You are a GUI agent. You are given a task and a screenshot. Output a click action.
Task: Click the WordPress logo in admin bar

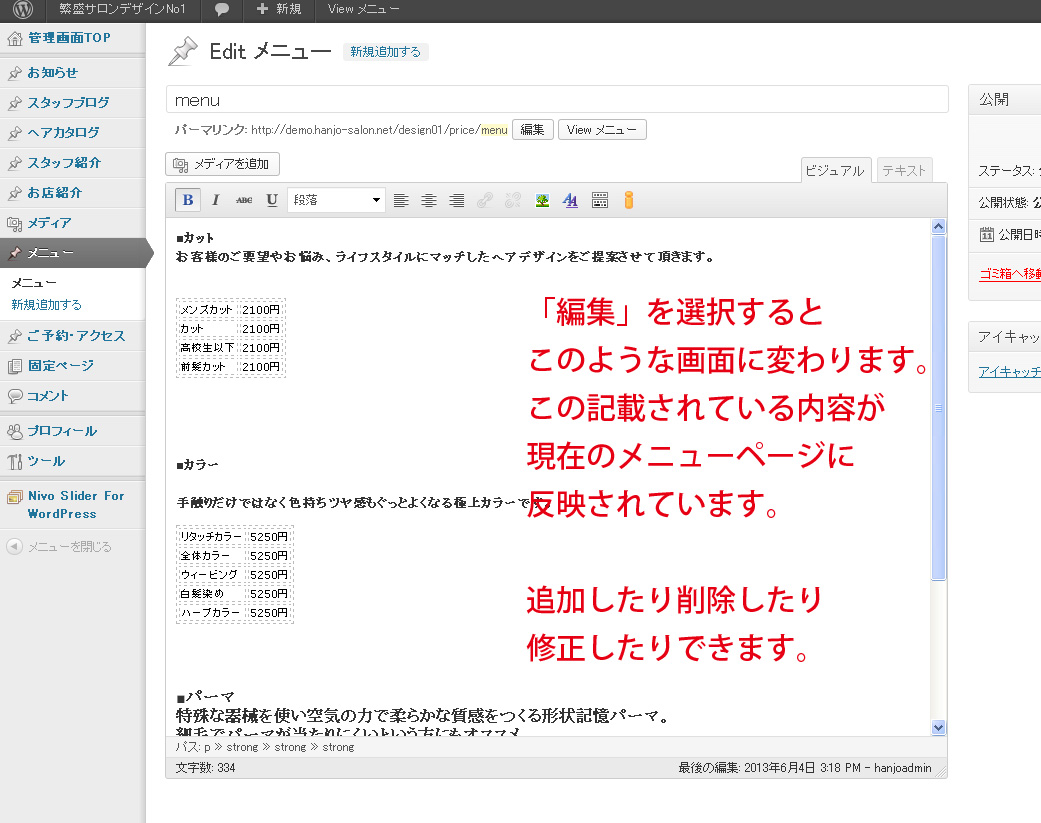coord(22,10)
